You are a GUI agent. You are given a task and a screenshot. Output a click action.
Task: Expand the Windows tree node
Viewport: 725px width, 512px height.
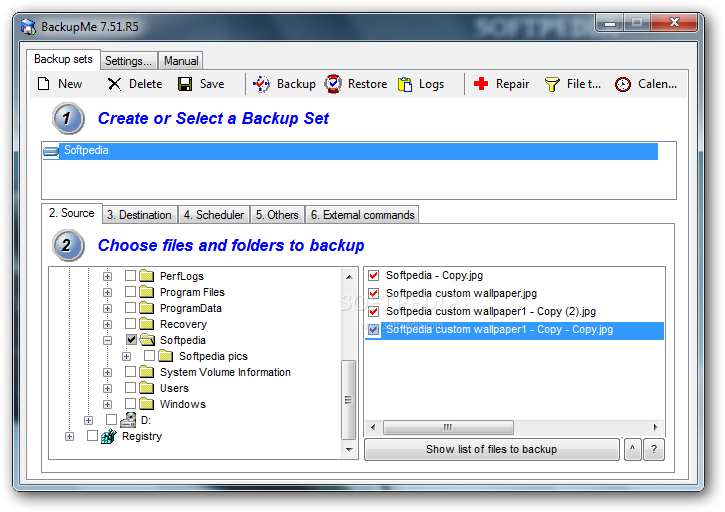tap(107, 404)
